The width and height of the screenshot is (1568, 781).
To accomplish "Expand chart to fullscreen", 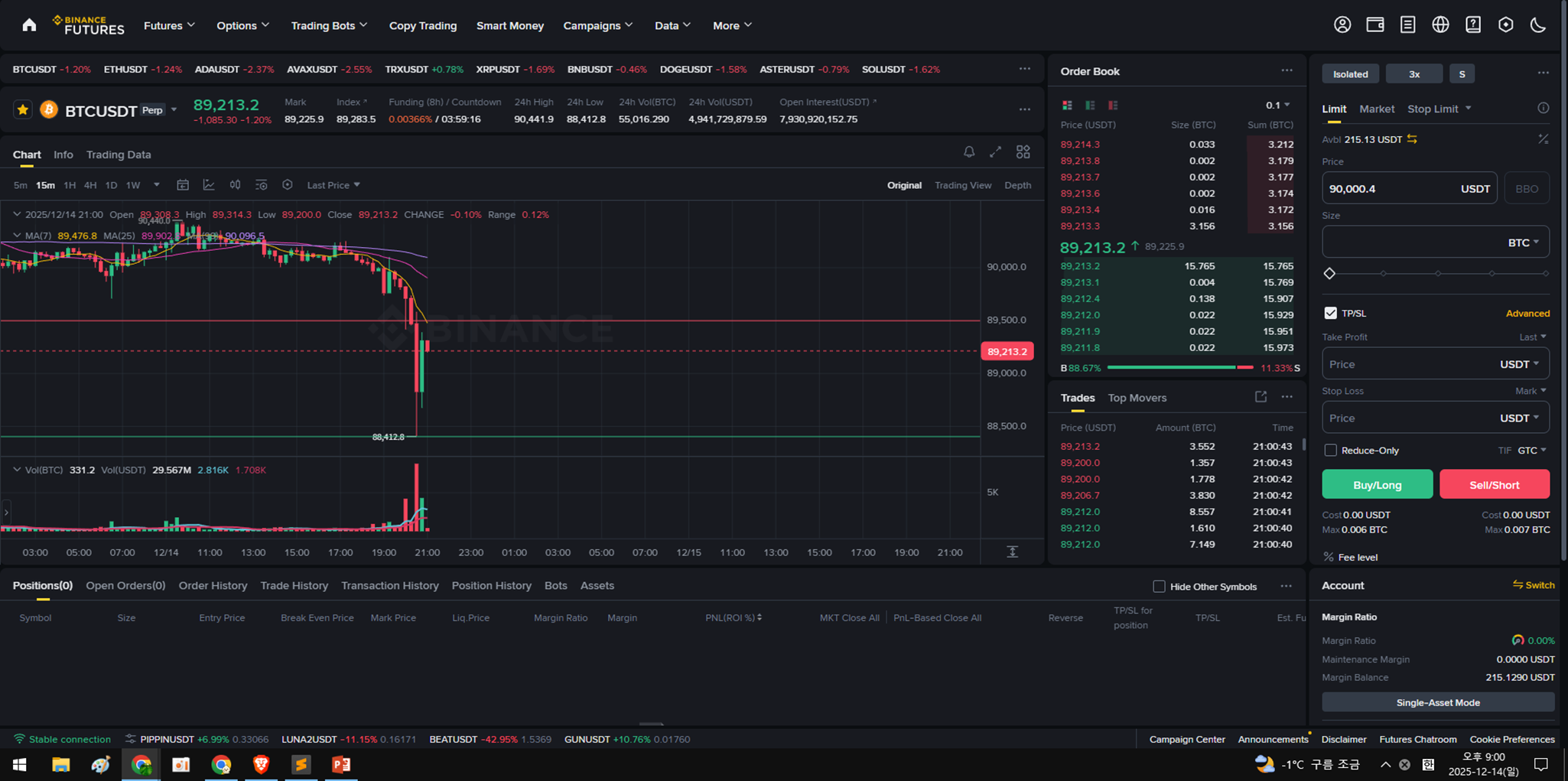I will [x=995, y=152].
